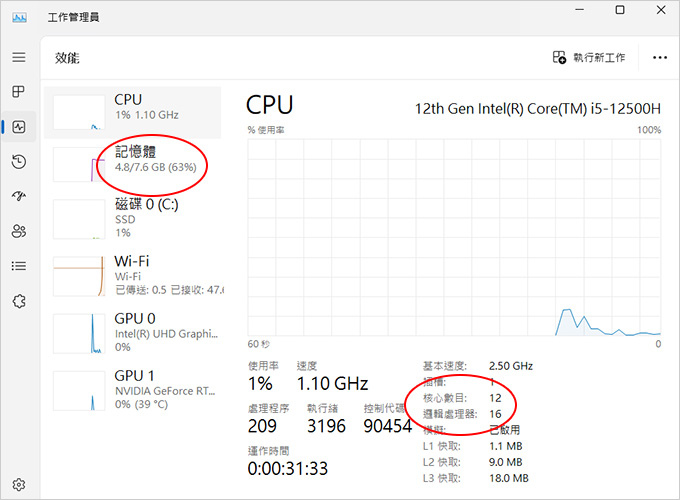This screenshot has height=500, width=680.
Task: Click the 效能 page heading
Action: (x=67, y=58)
